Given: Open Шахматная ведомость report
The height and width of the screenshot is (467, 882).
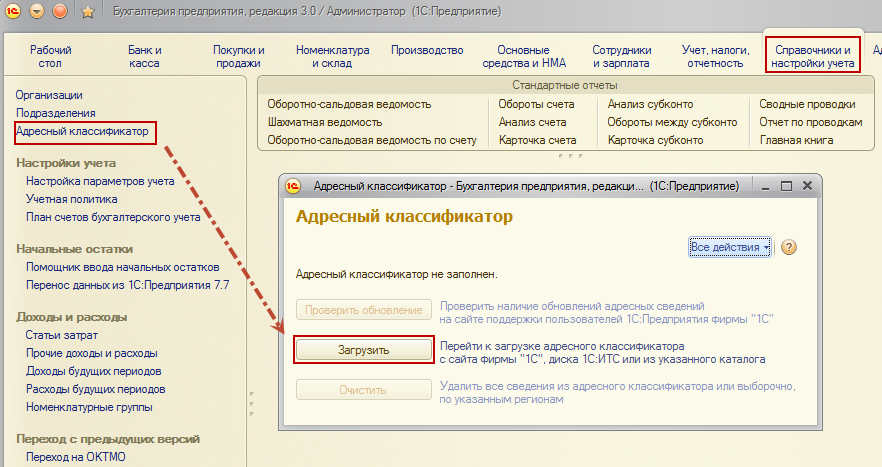Looking at the screenshot, I should click(x=325, y=122).
